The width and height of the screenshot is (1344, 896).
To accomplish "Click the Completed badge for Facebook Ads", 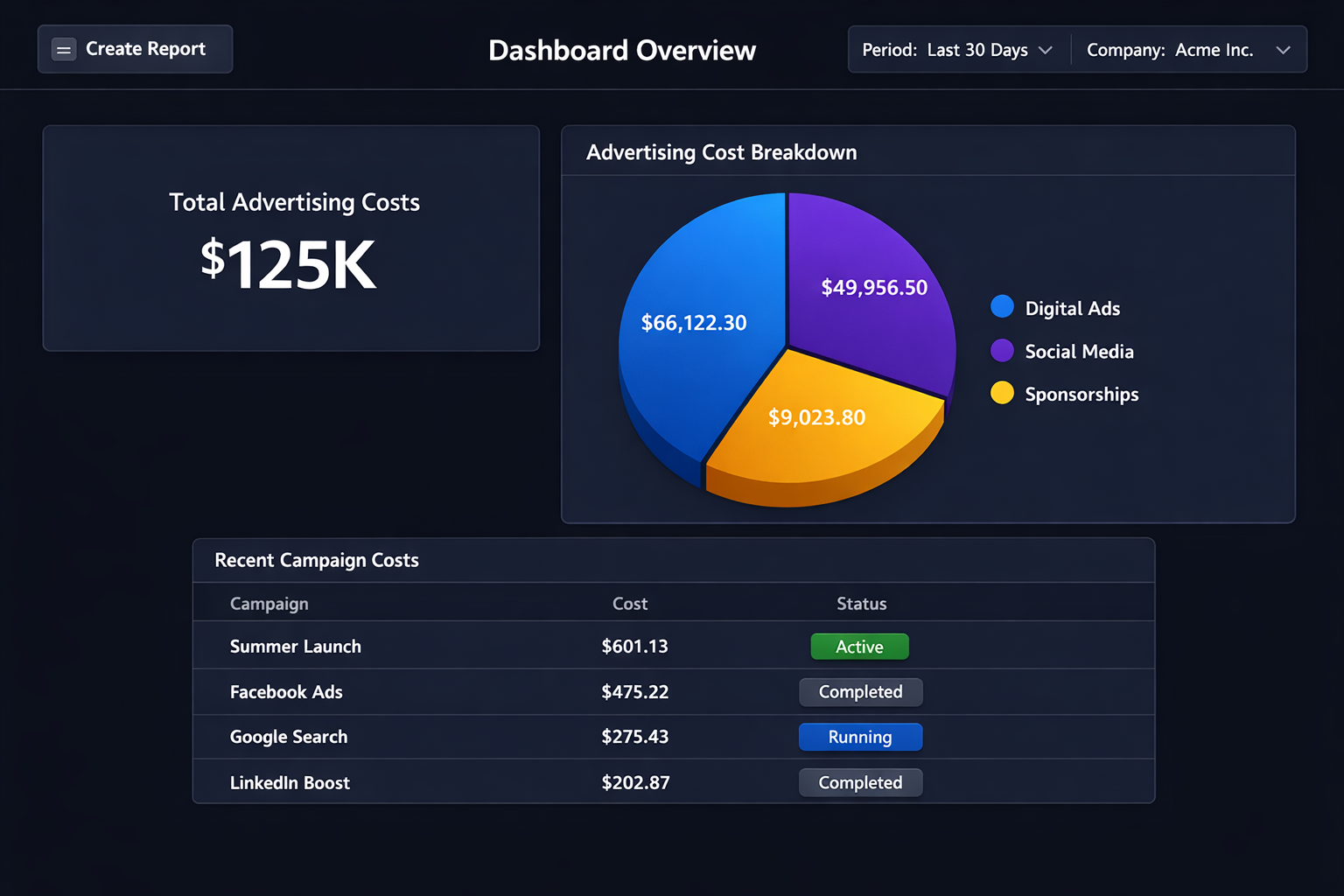I will 860,692.
